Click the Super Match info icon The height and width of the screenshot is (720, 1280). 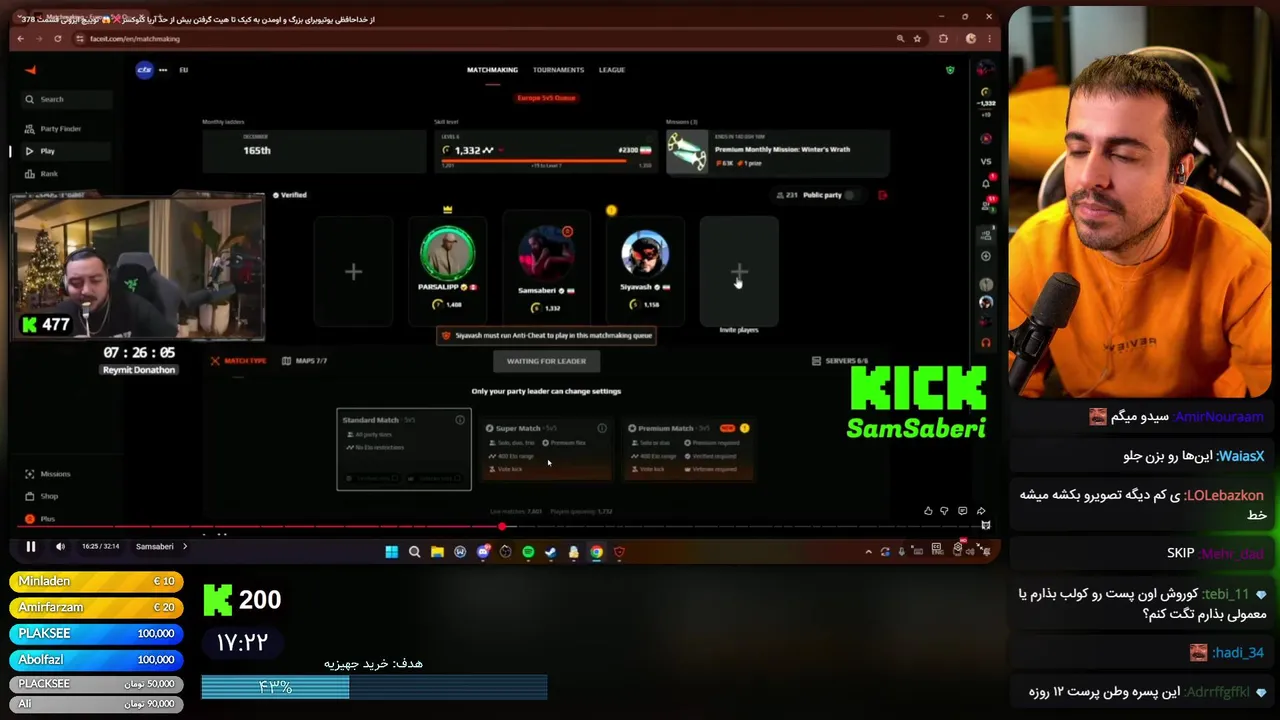pos(602,428)
